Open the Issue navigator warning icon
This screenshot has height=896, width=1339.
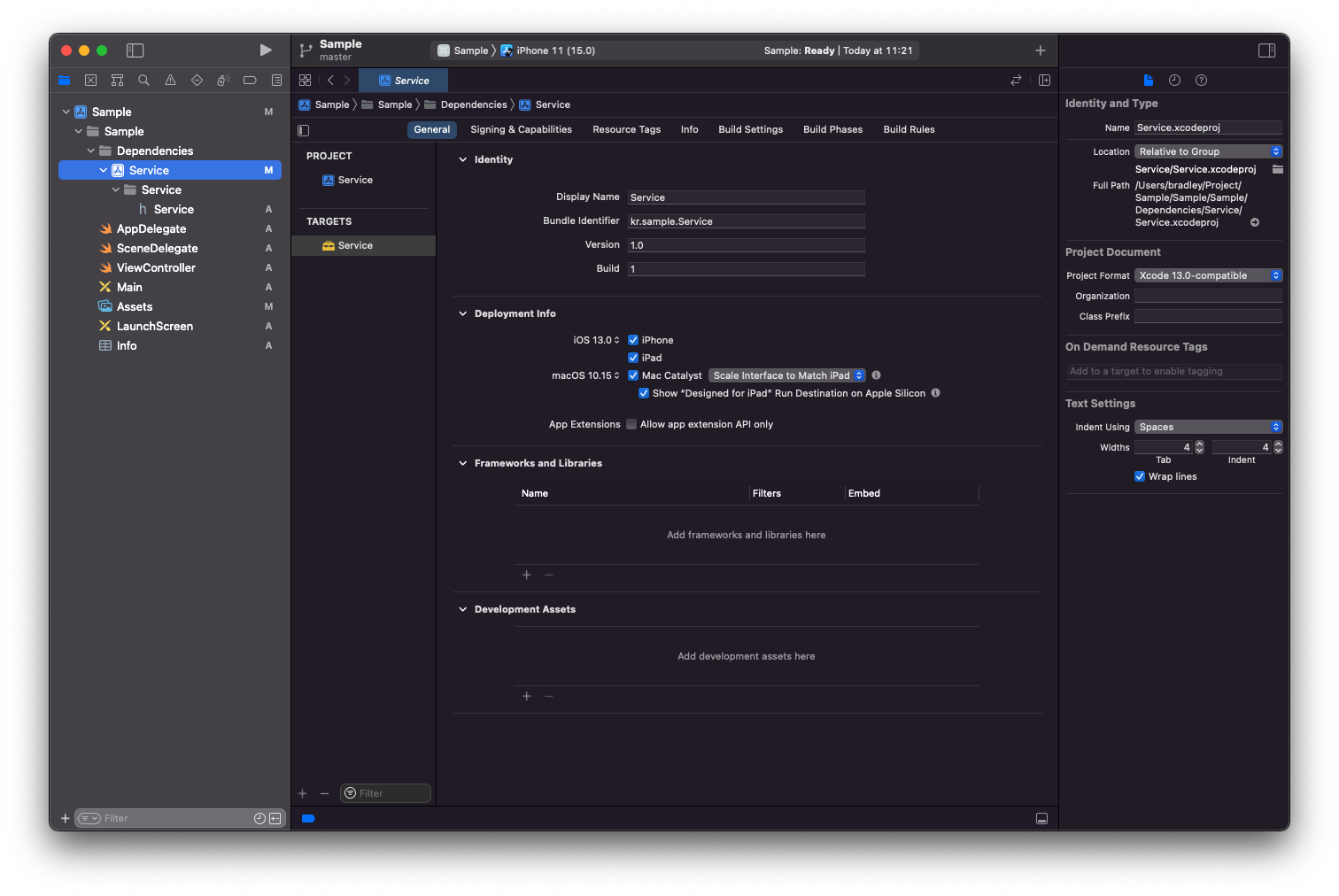[x=170, y=81]
